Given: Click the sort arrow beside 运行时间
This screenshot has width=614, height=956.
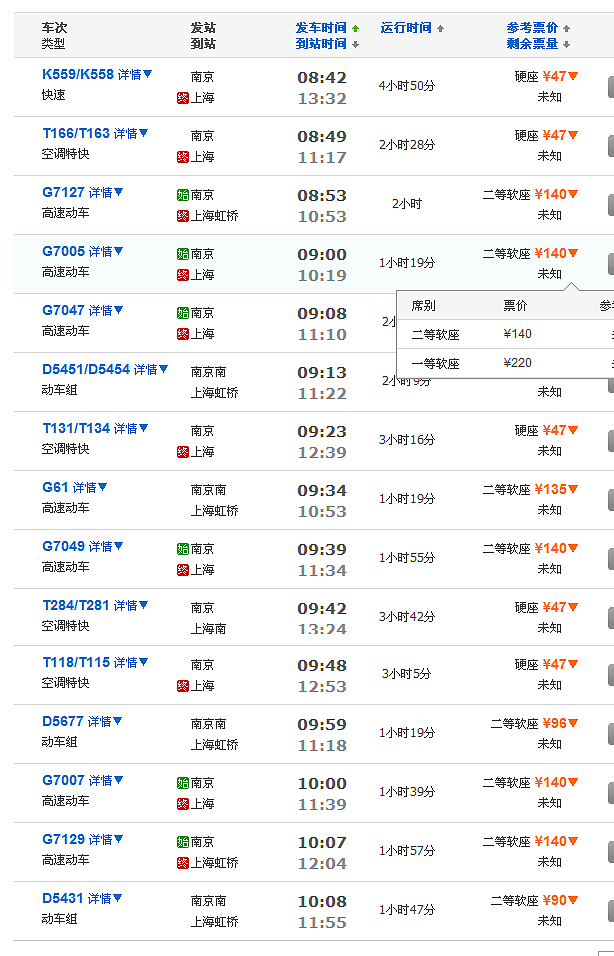Looking at the screenshot, I should 440,28.
